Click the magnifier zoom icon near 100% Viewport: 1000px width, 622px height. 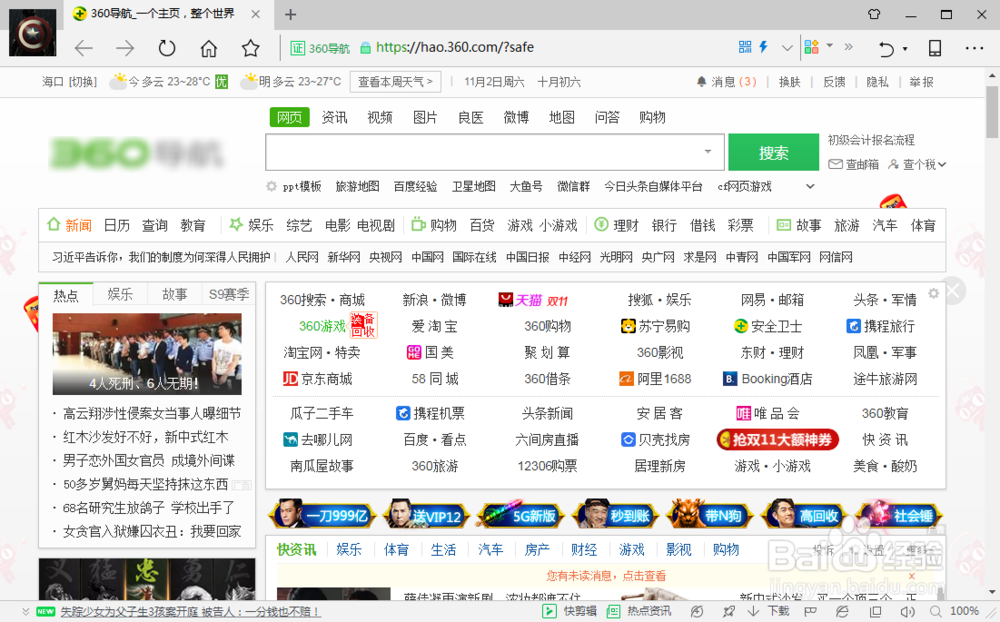935,611
